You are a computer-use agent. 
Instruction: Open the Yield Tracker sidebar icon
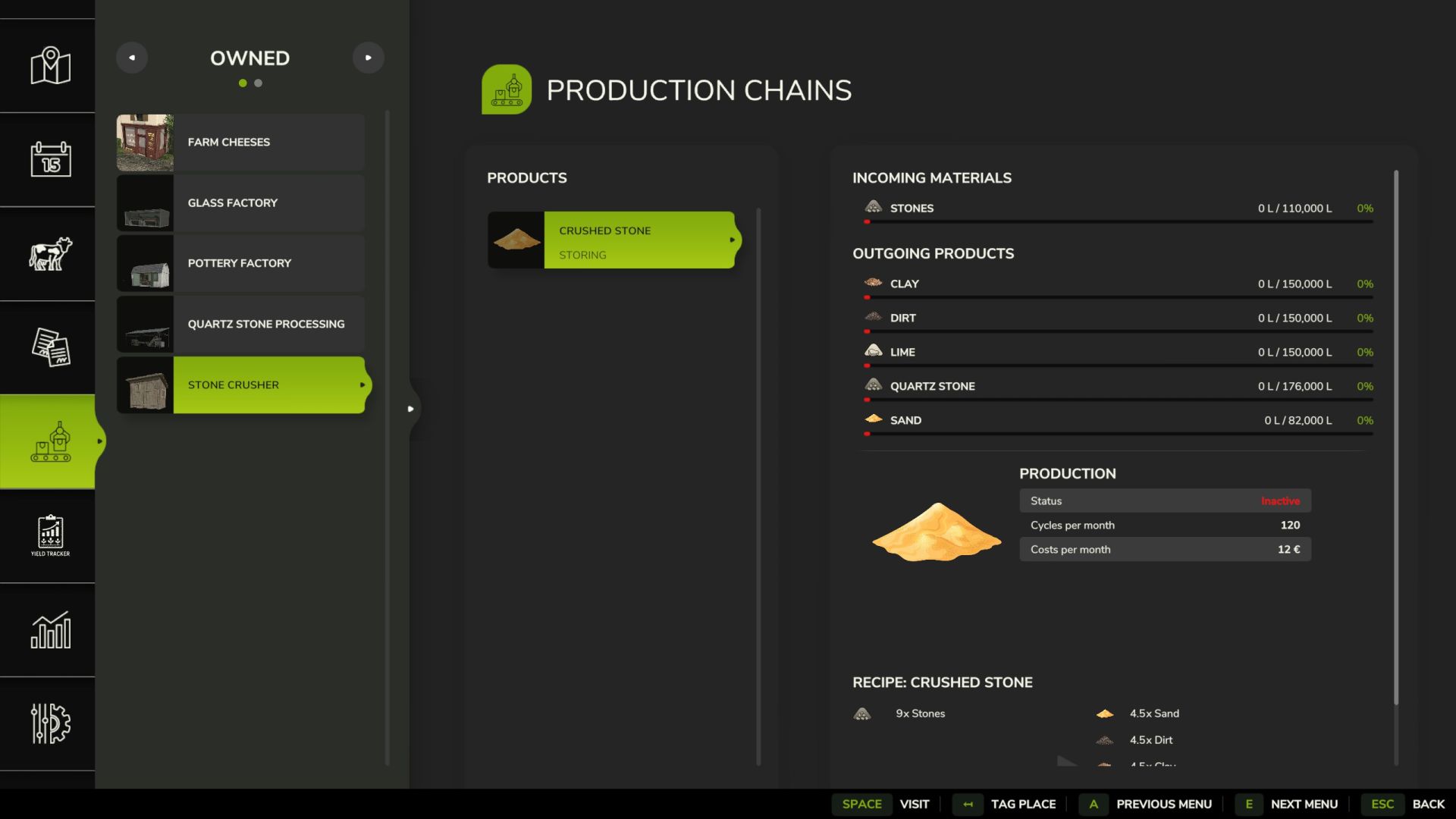pos(50,535)
